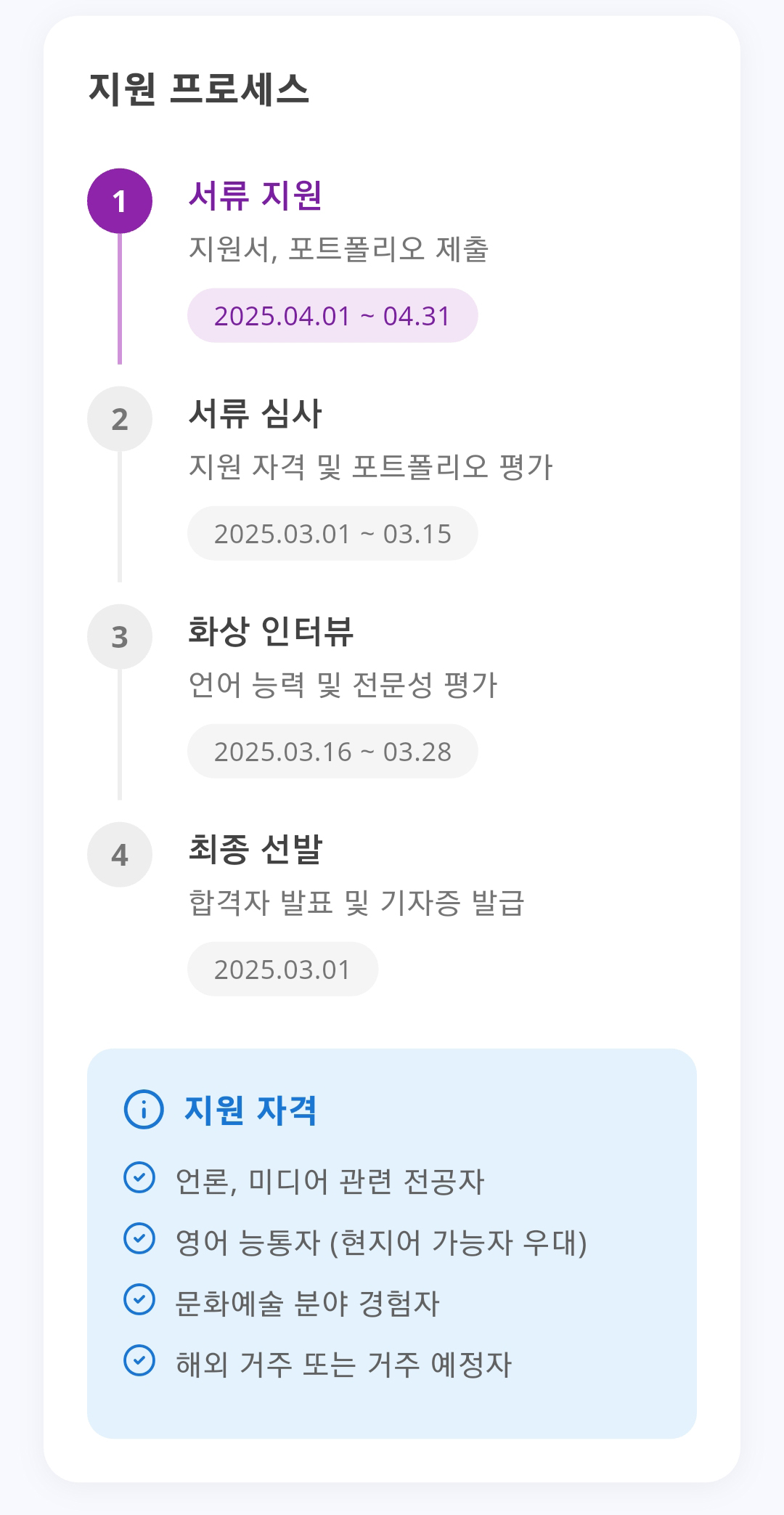The image size is (784, 1515).
Task: Click the 지원 프로세스 heading
Action: pos(199,89)
